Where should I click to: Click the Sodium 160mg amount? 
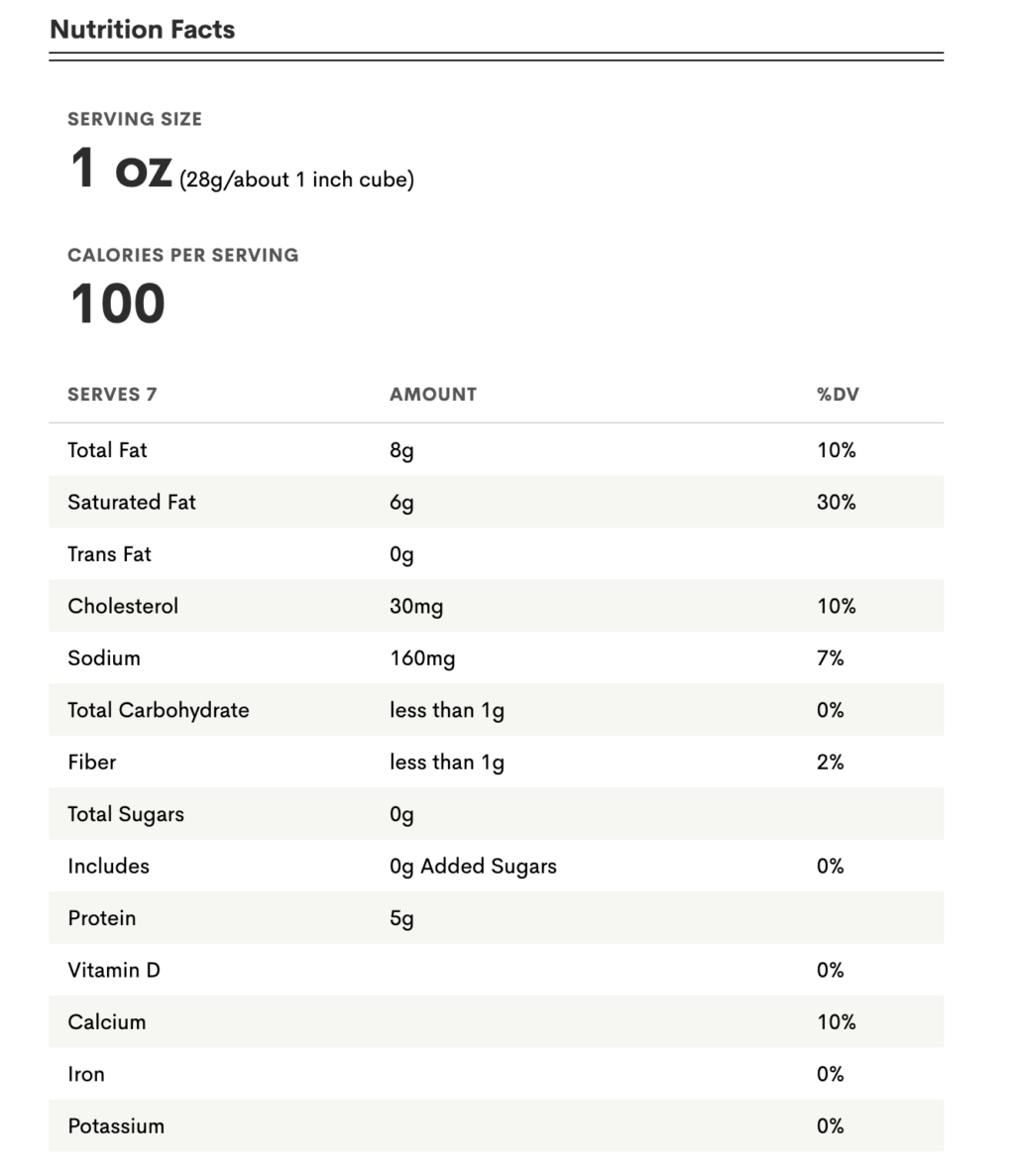422,658
